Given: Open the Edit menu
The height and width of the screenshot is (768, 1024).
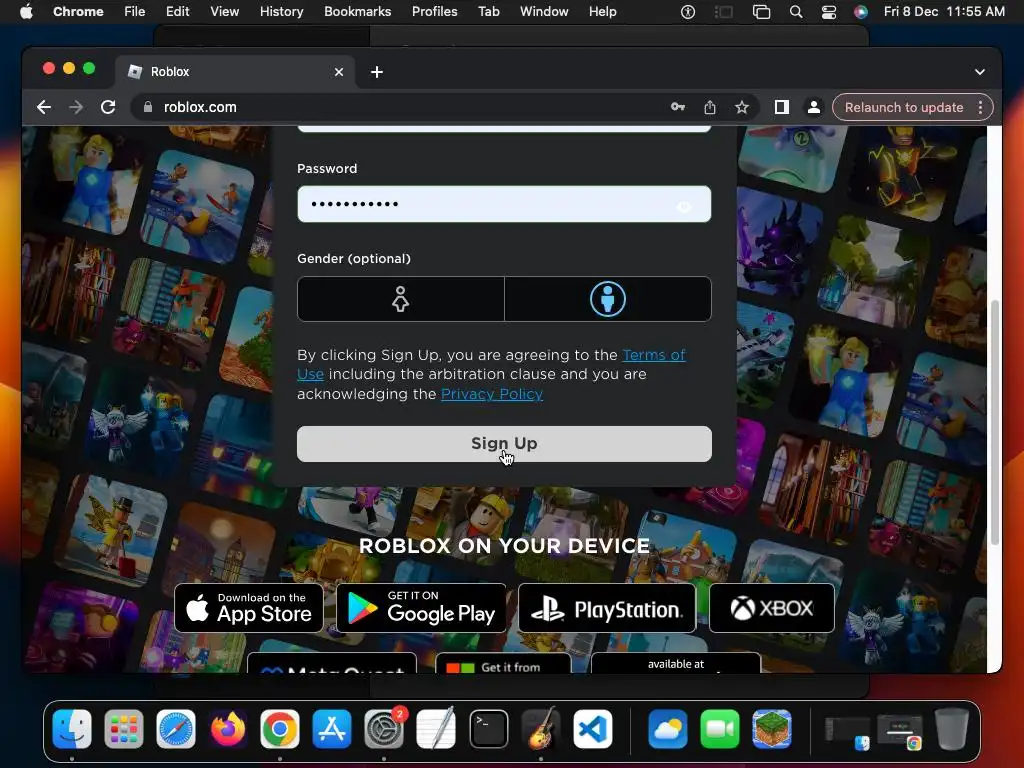Looking at the screenshot, I should [177, 11].
